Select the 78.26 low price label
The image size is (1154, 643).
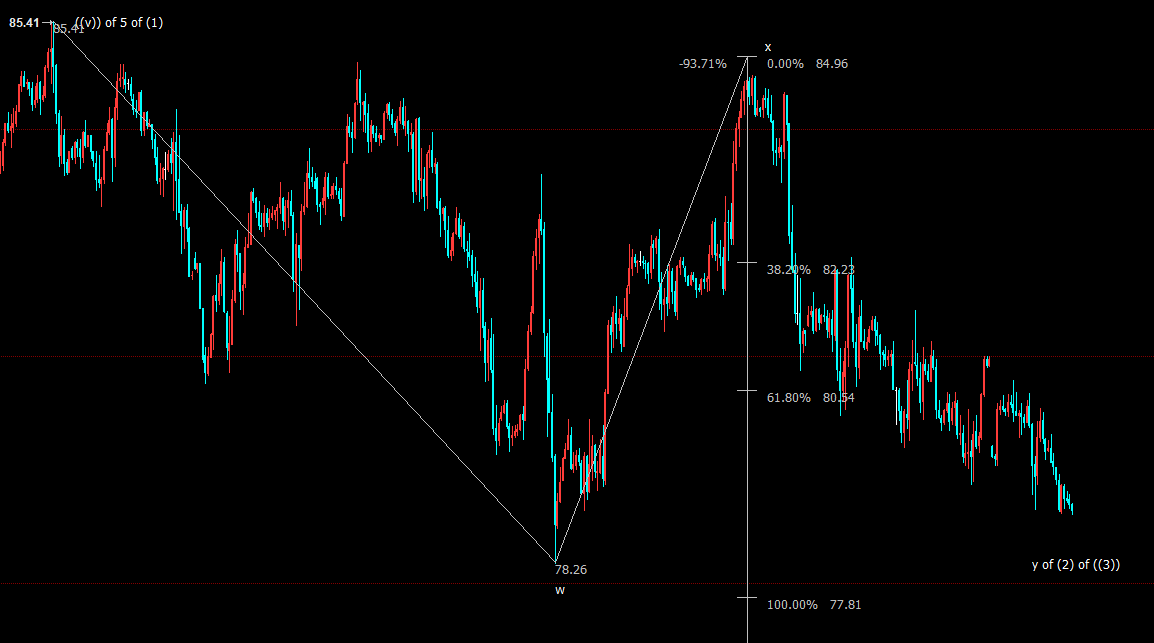[570, 570]
